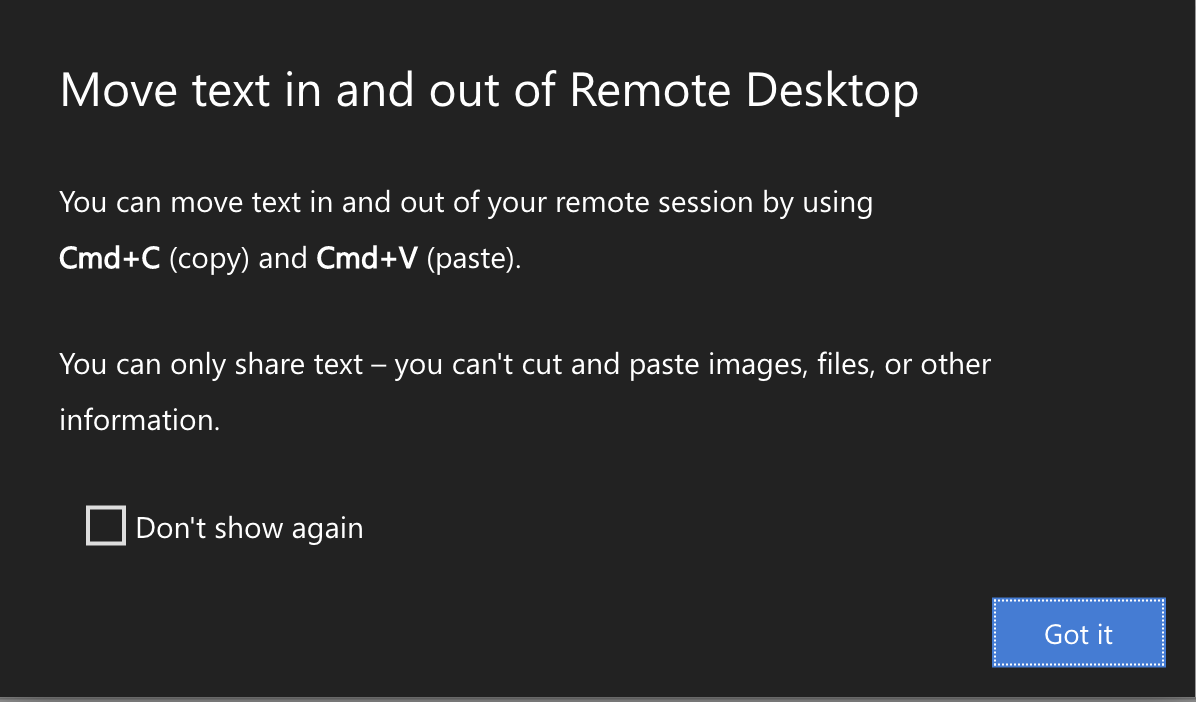Click the word (copy) in the instructions
Viewport: 1196px width, 702px height.
209,259
